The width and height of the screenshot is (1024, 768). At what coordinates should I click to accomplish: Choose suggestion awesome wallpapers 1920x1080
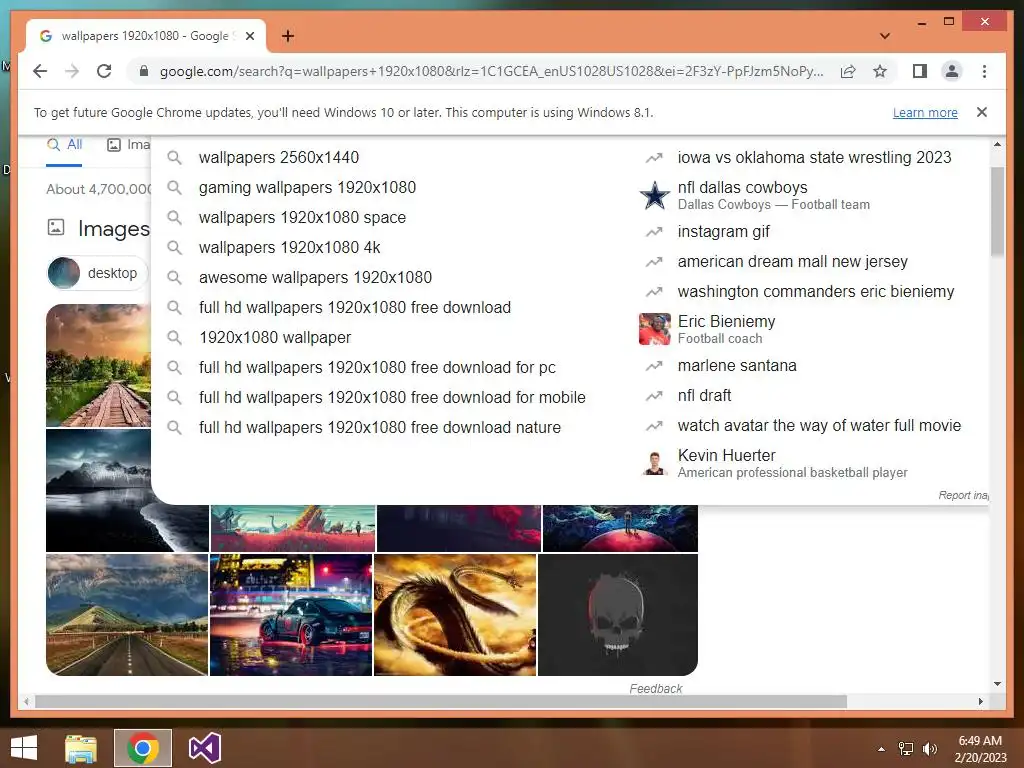[315, 278]
